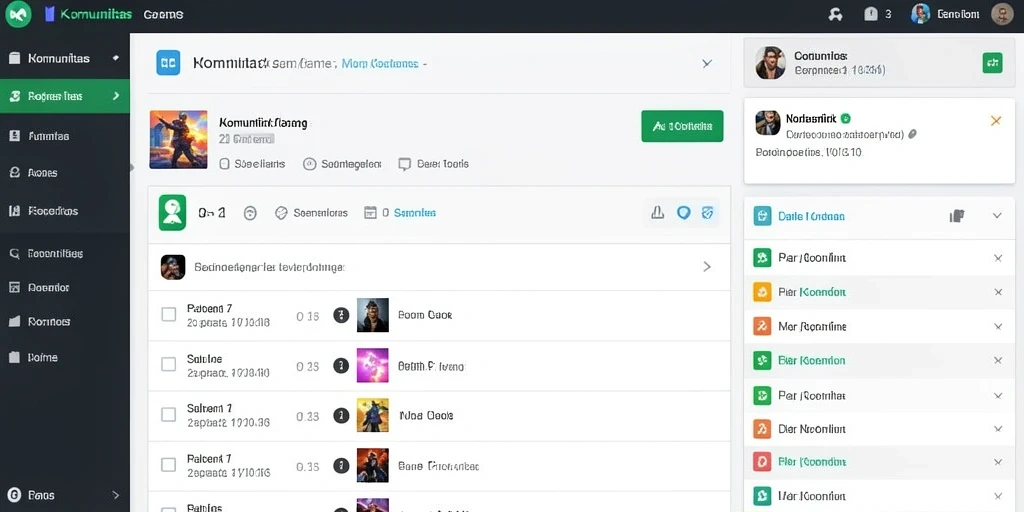Image resolution: width=1024 pixels, height=512 pixels.
Task: Click the teal icon of last Mer Koonfon row
Action: [x=762, y=496]
